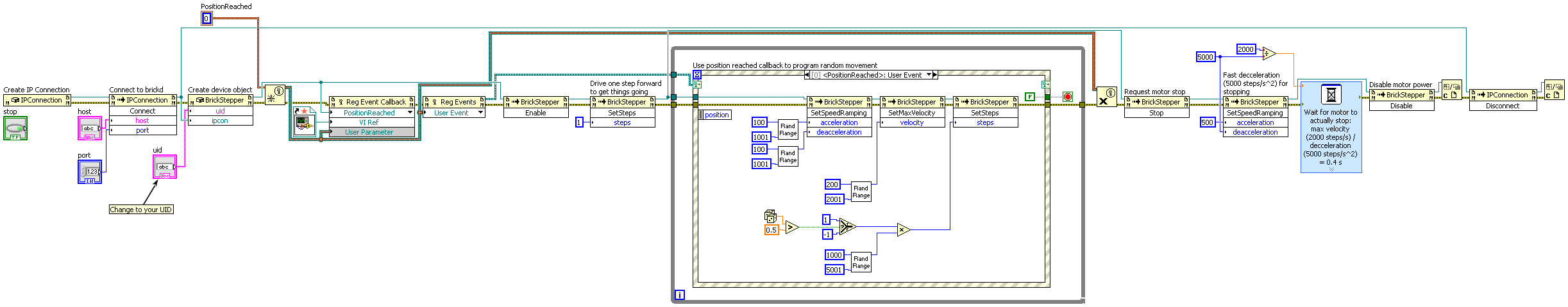Viewport: 1568px width, 307px height.
Task: Click the Wait hourglass timer icon
Action: point(1331,95)
